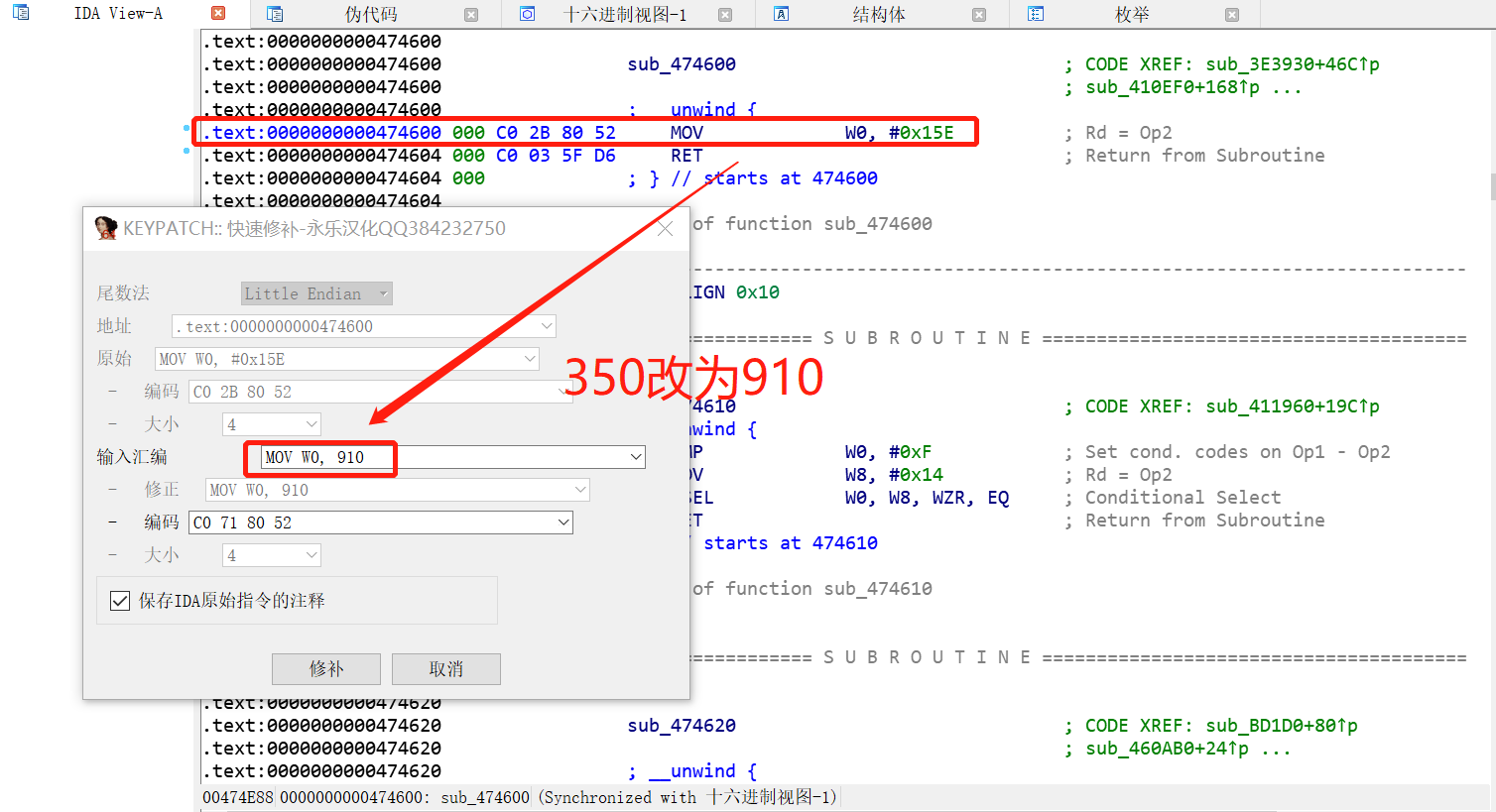Click the 结构体 tab icon
The height and width of the screenshot is (812, 1496).
(x=782, y=14)
